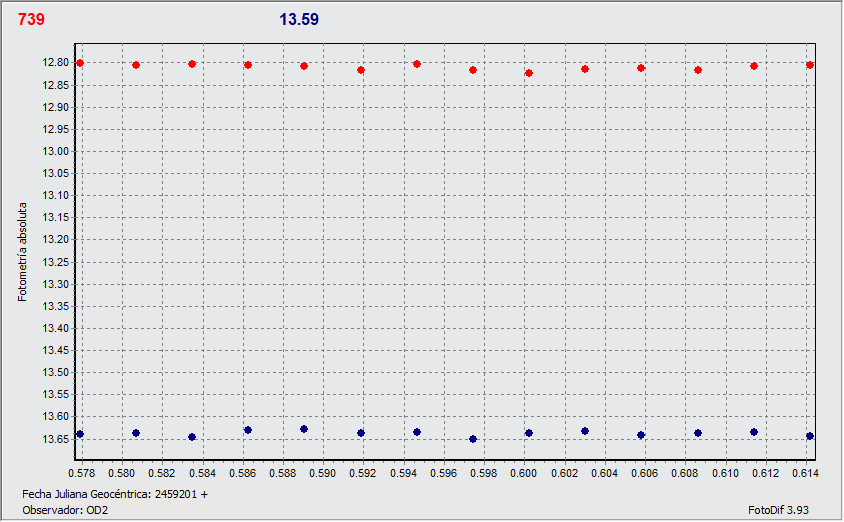
Task: Click x-axis label 0.578
Action: point(82,473)
